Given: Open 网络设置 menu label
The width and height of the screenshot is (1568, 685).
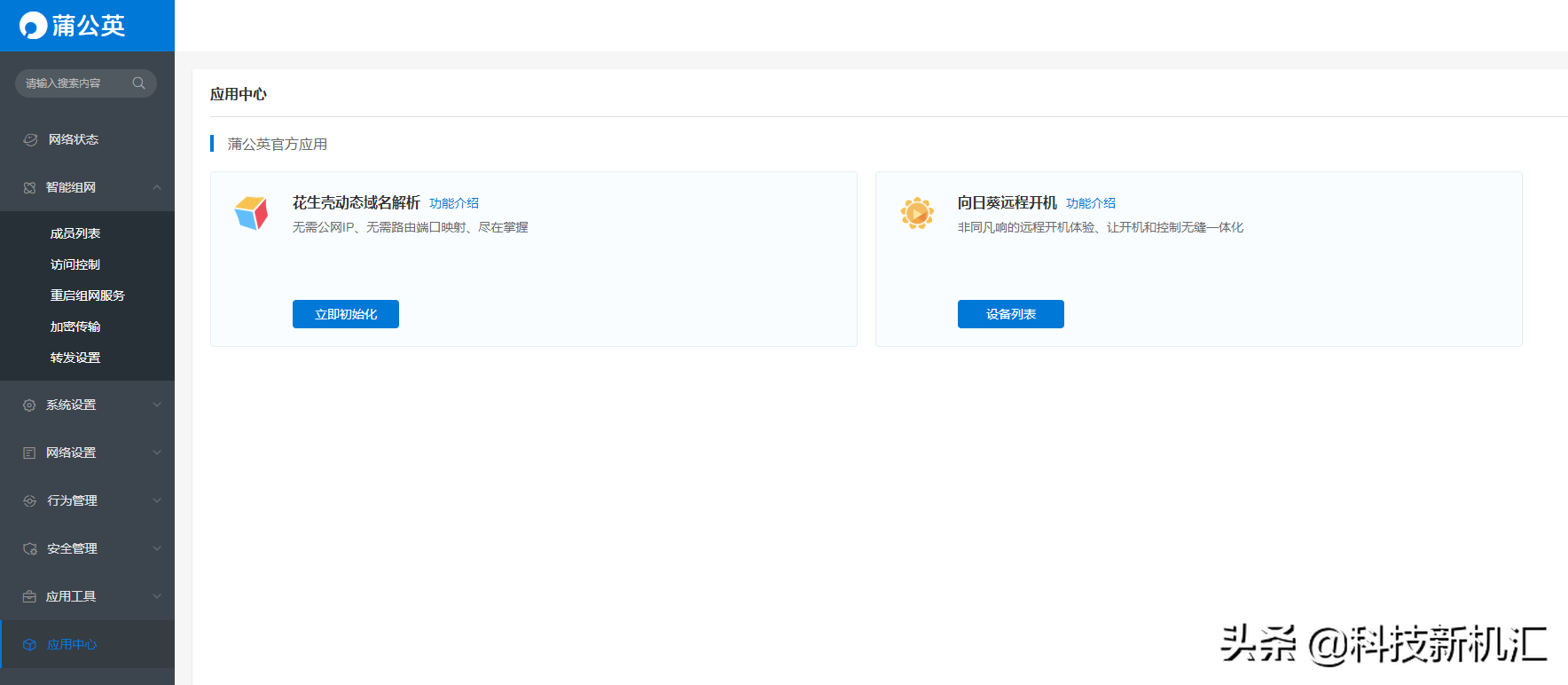Looking at the screenshot, I should tap(71, 453).
